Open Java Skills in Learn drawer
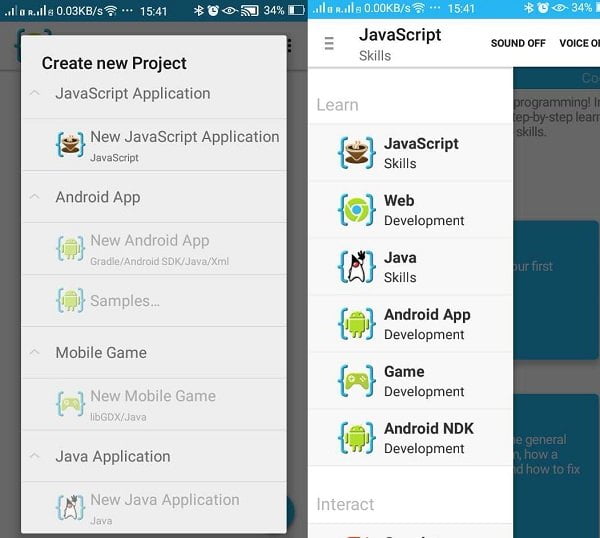Viewport: 600px width, 538px height. [410, 267]
